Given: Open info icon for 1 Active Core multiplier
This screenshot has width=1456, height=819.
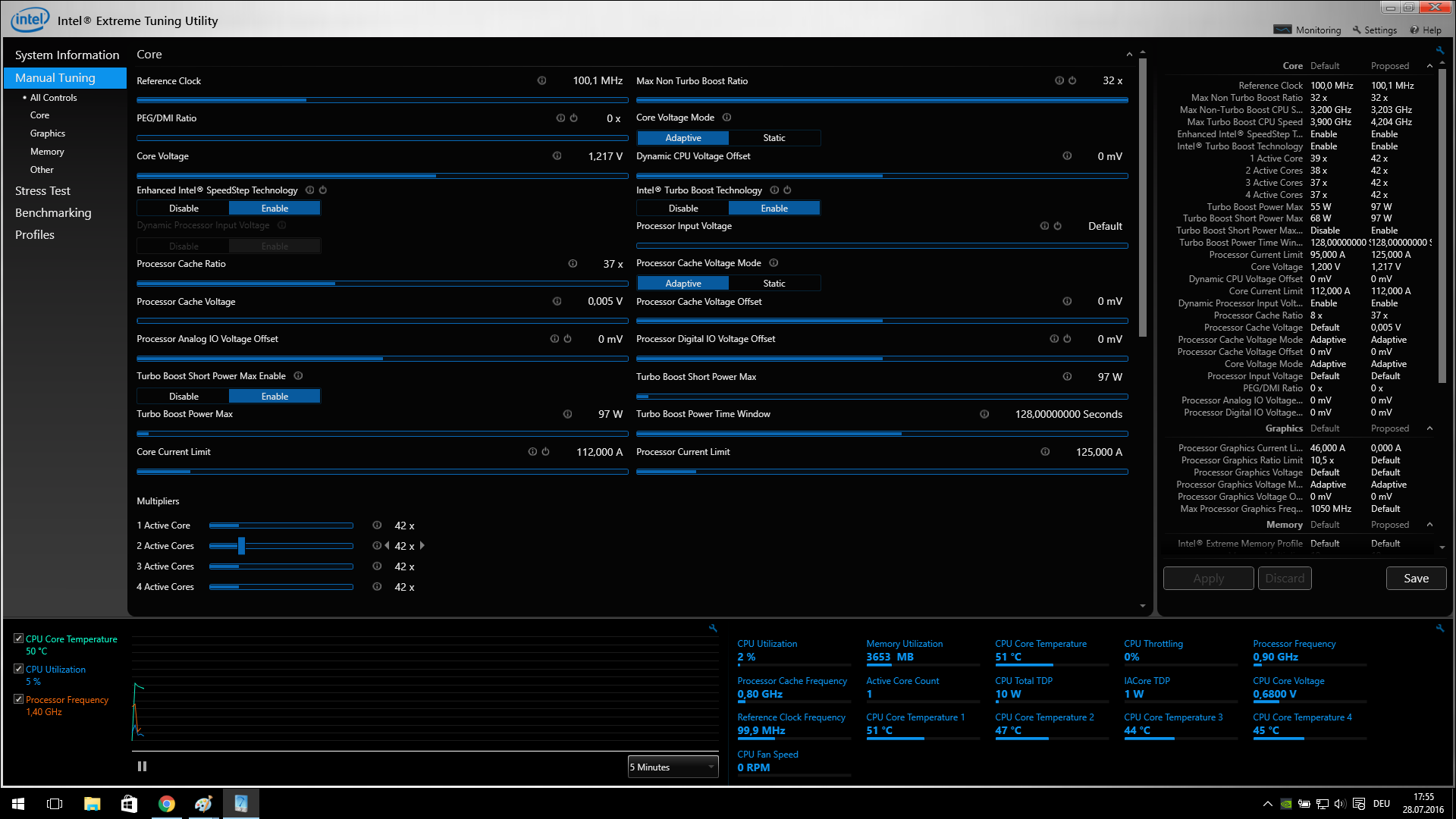Looking at the screenshot, I should click(377, 525).
